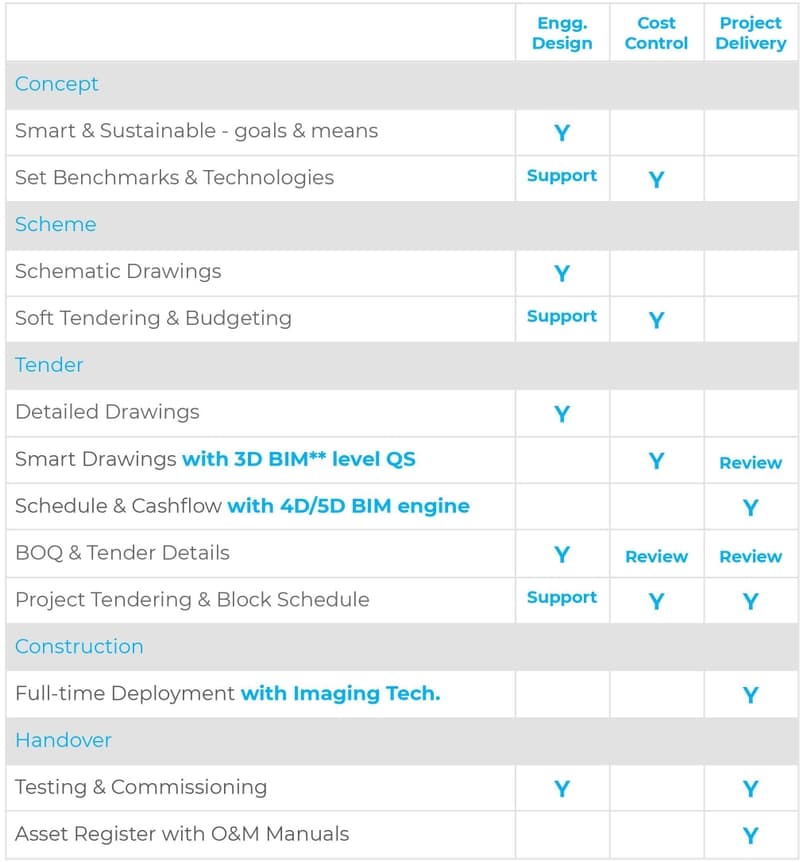The width and height of the screenshot is (800, 862).
Task: Click the Construction section heading
Action: [x=79, y=646]
